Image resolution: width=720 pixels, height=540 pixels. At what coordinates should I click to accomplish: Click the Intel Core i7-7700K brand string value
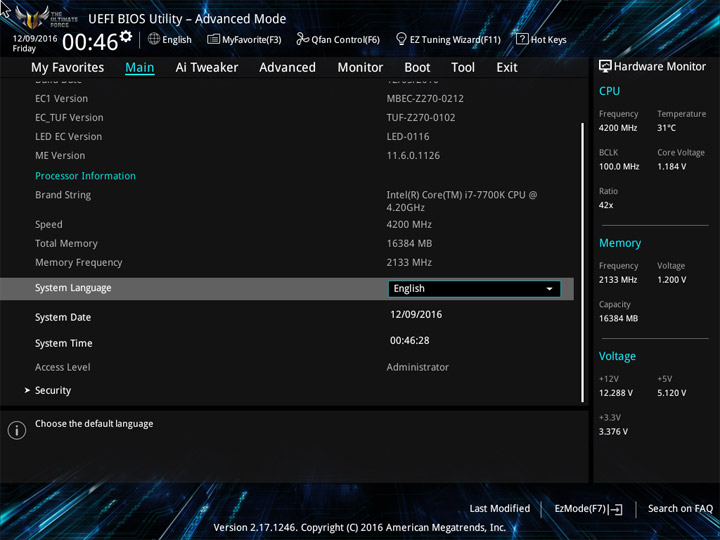[461, 201]
